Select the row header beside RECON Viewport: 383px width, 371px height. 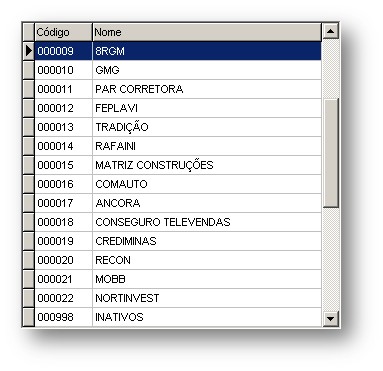coord(29,260)
